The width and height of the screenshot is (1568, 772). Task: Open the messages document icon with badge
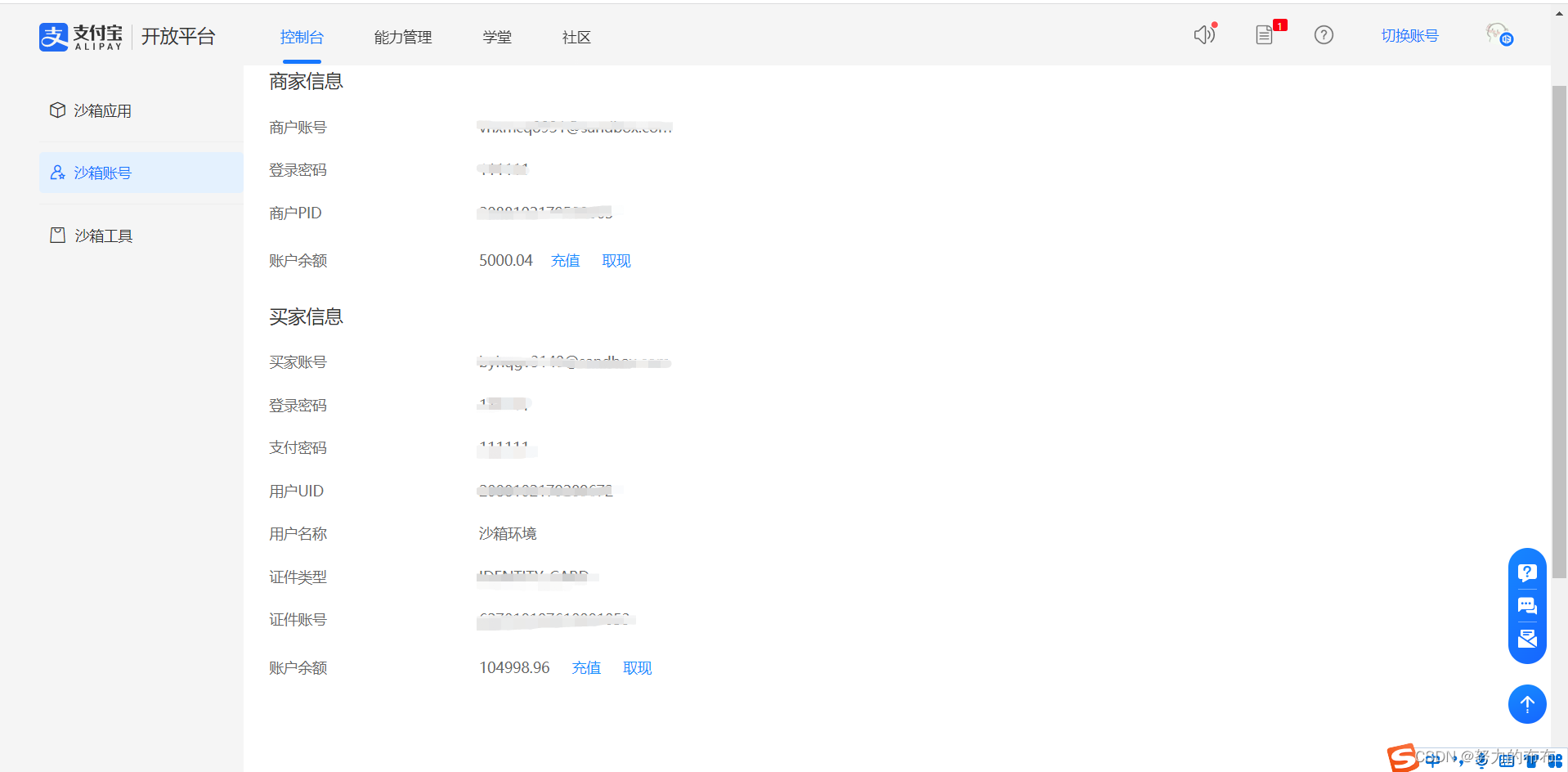click(x=1265, y=35)
